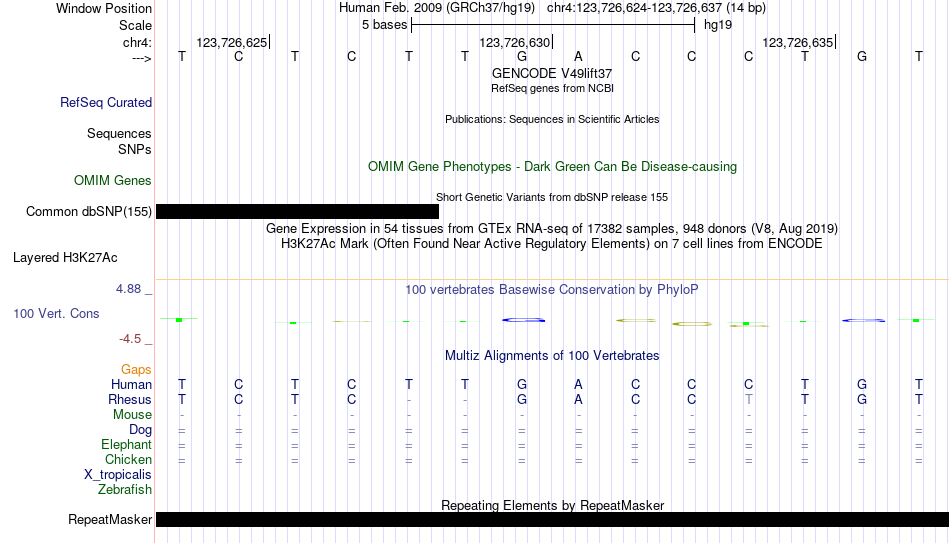The height and width of the screenshot is (543, 950).
Task: Open Repeating Elements by RepeatMasker title
Action: pos(552,505)
